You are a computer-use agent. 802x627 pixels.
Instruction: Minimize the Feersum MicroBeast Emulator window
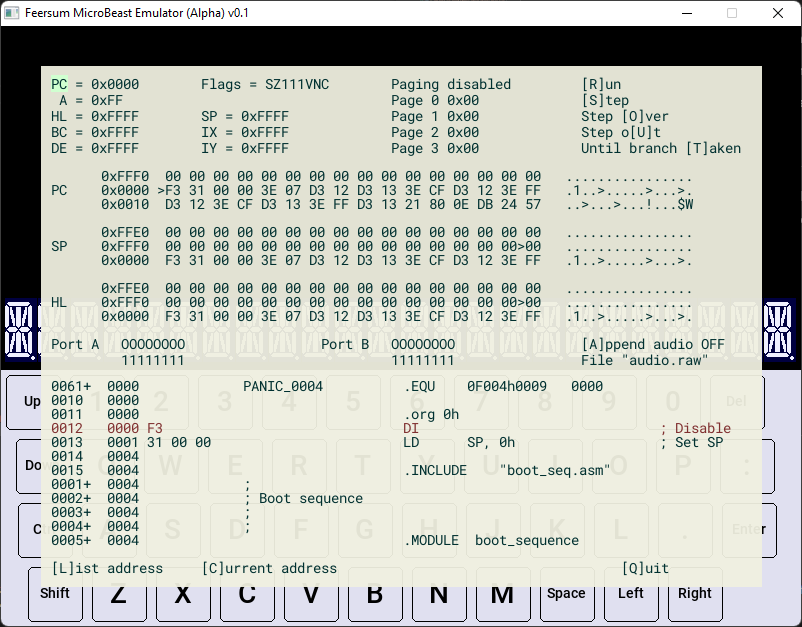pyautogui.click(x=687, y=13)
